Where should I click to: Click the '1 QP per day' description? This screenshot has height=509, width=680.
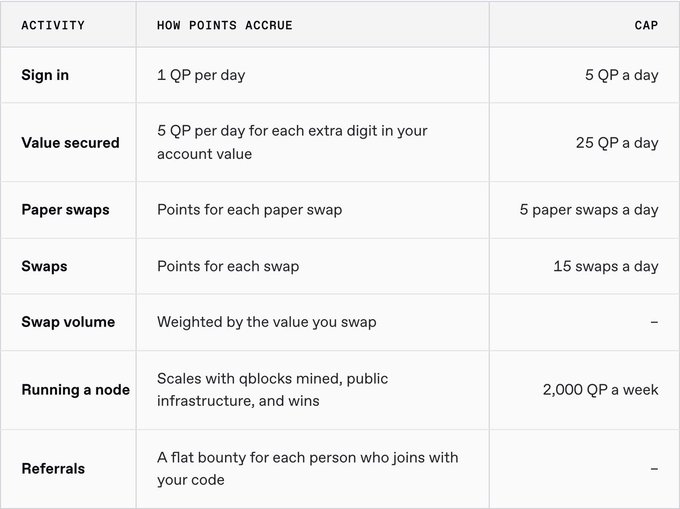click(201, 75)
